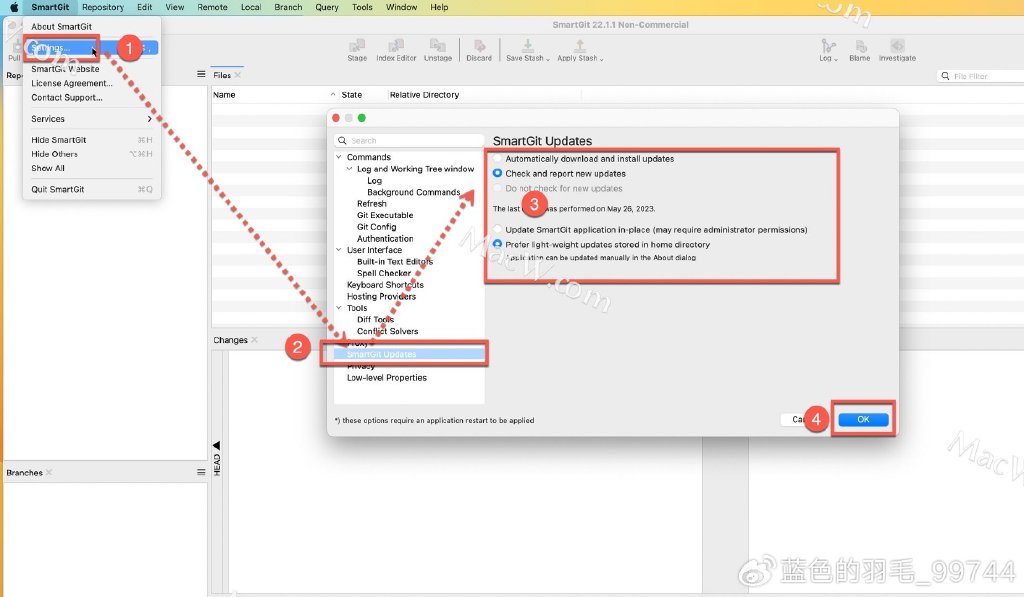The height and width of the screenshot is (597, 1024).
Task: Select Diff Tools in settings tree
Action: (x=376, y=319)
